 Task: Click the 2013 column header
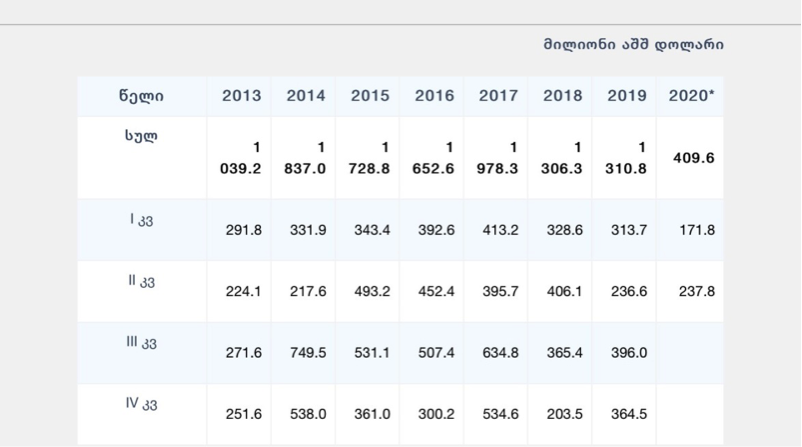point(241,96)
